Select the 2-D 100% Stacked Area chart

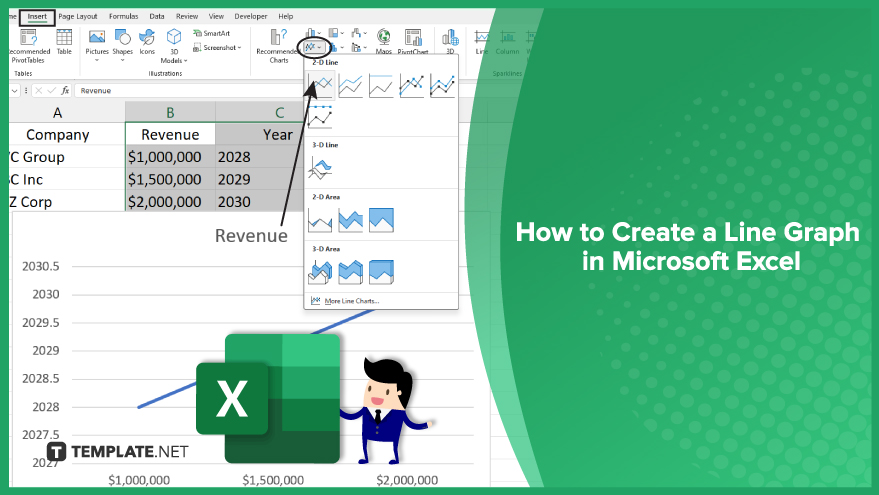pyautogui.click(x=381, y=220)
